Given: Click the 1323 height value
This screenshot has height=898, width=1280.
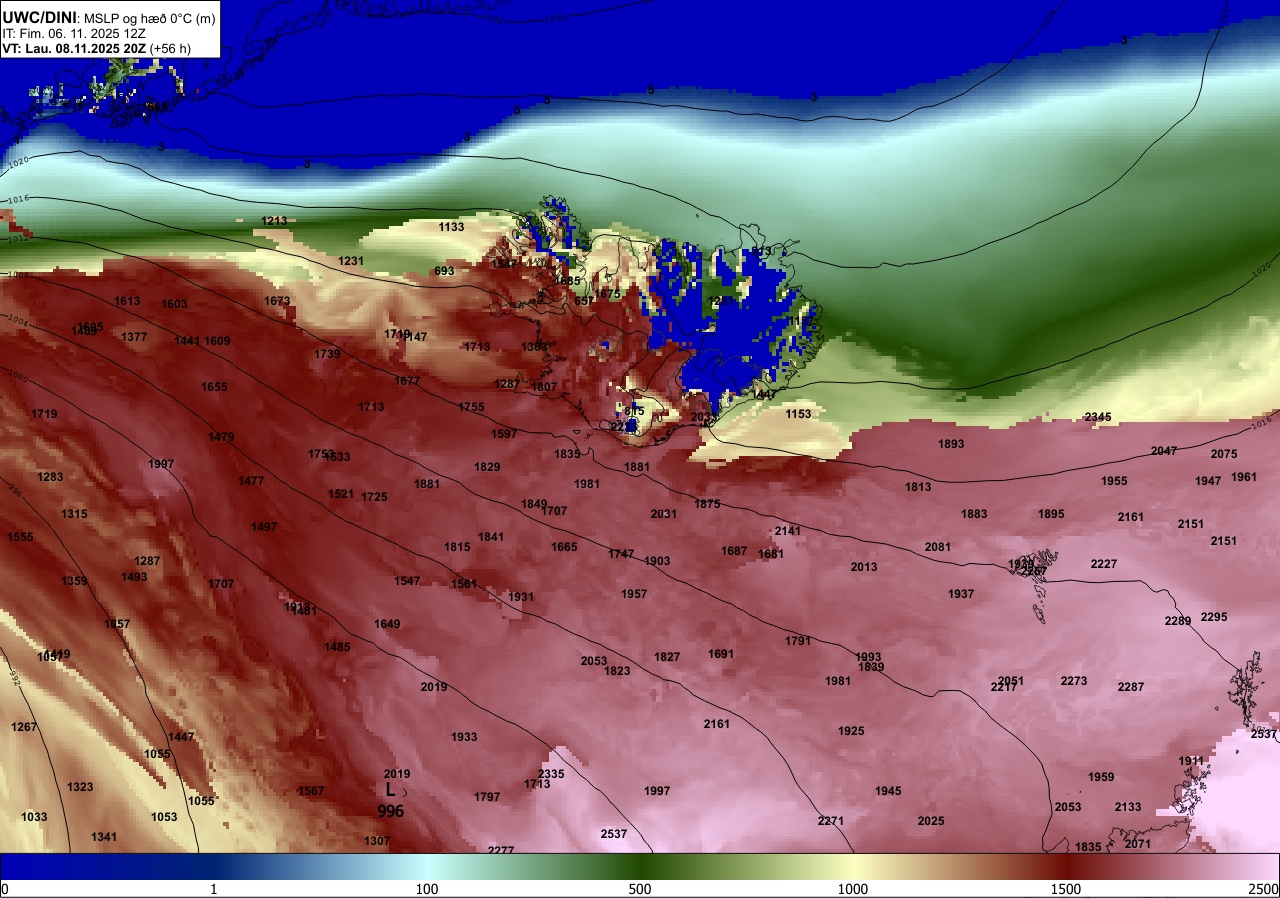Looking at the screenshot, I should click(x=80, y=787).
